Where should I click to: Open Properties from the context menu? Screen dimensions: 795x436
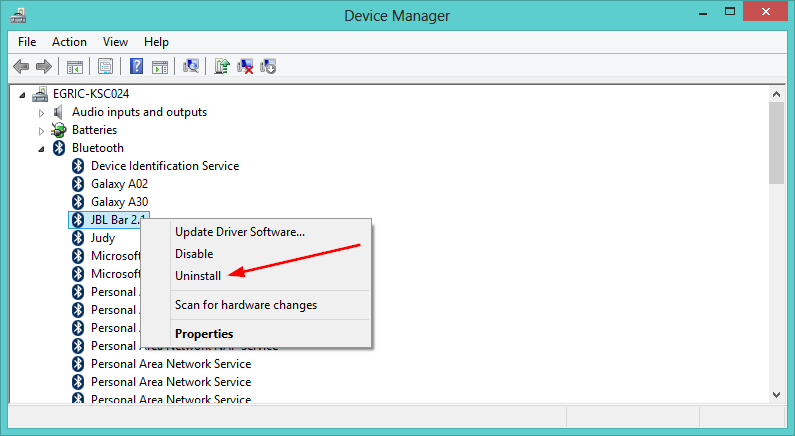click(204, 333)
